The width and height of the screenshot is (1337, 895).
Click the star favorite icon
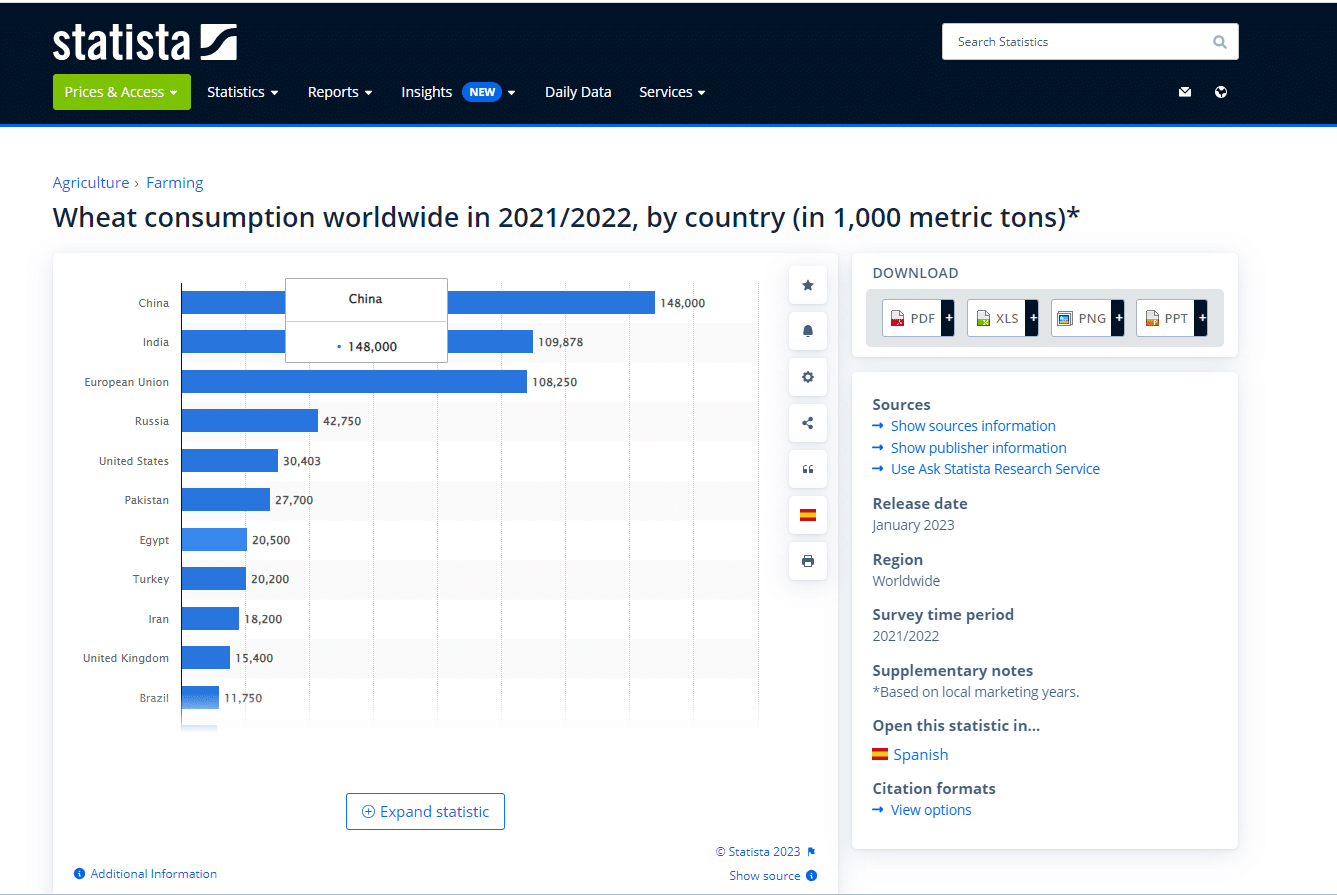pyautogui.click(x=807, y=285)
